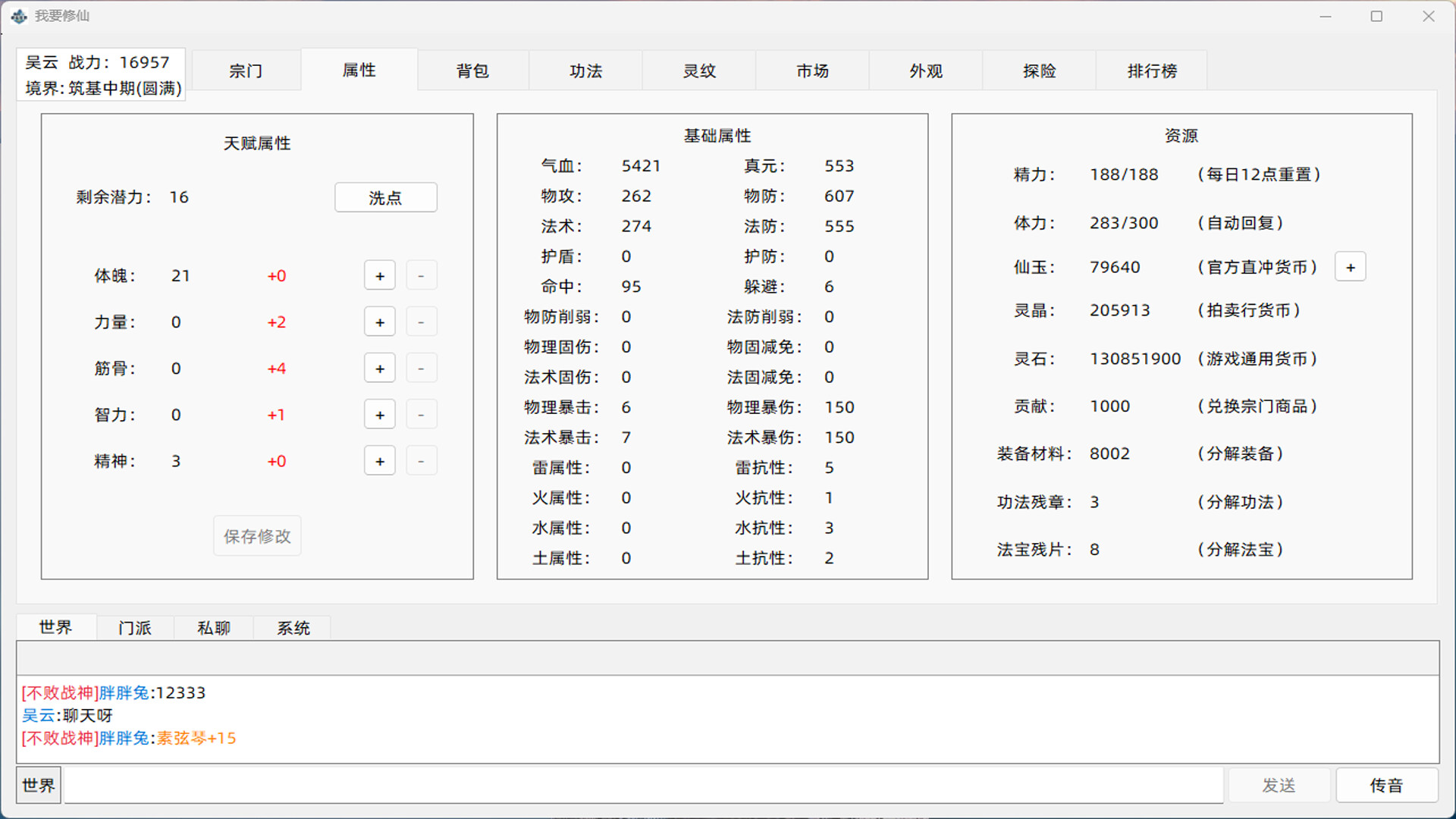This screenshot has height=819, width=1456.
Task: Switch to the 功法 techniques tab
Action: click(585, 70)
